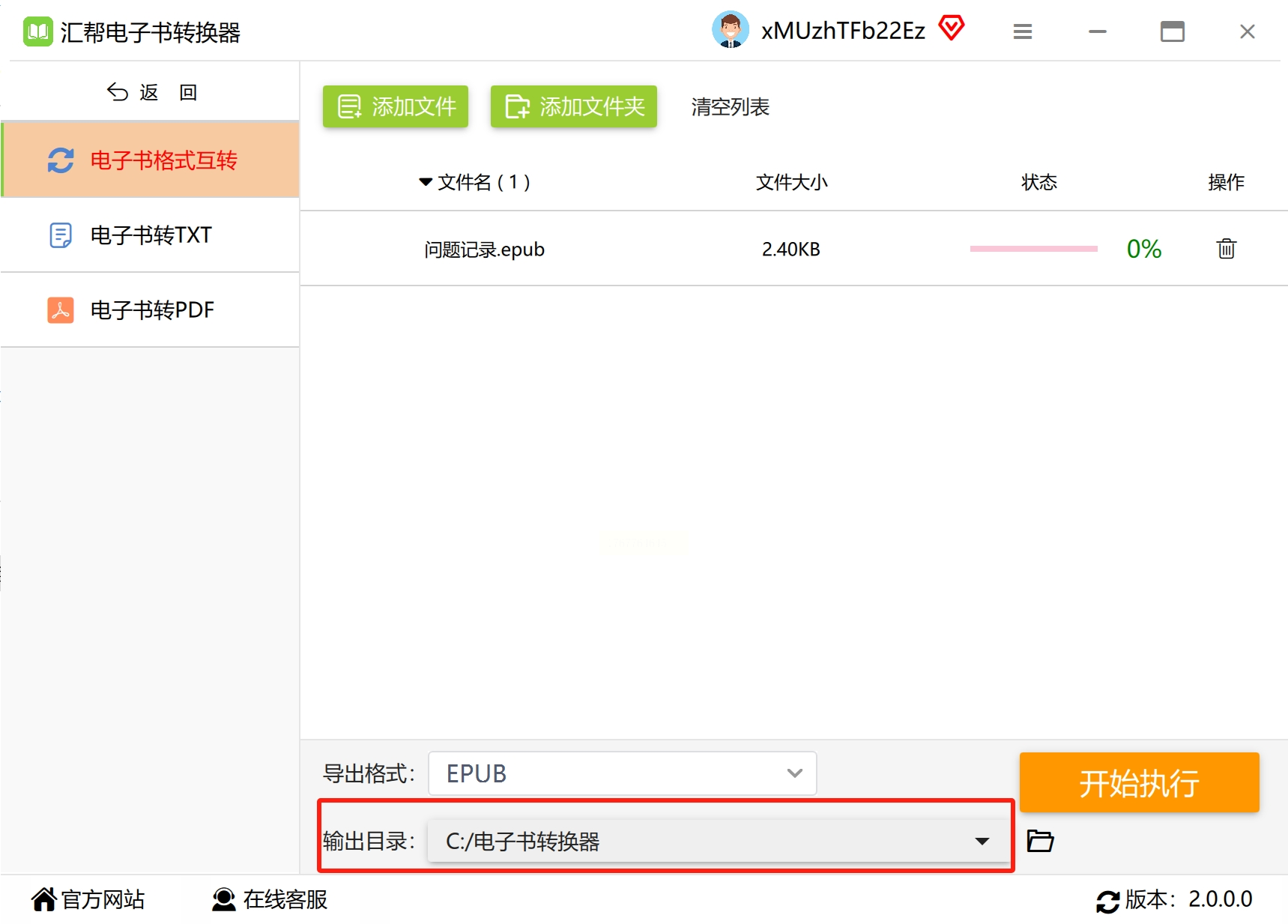1288x924 pixels.
Task: Click the 操作 column header
Action: [x=1227, y=182]
